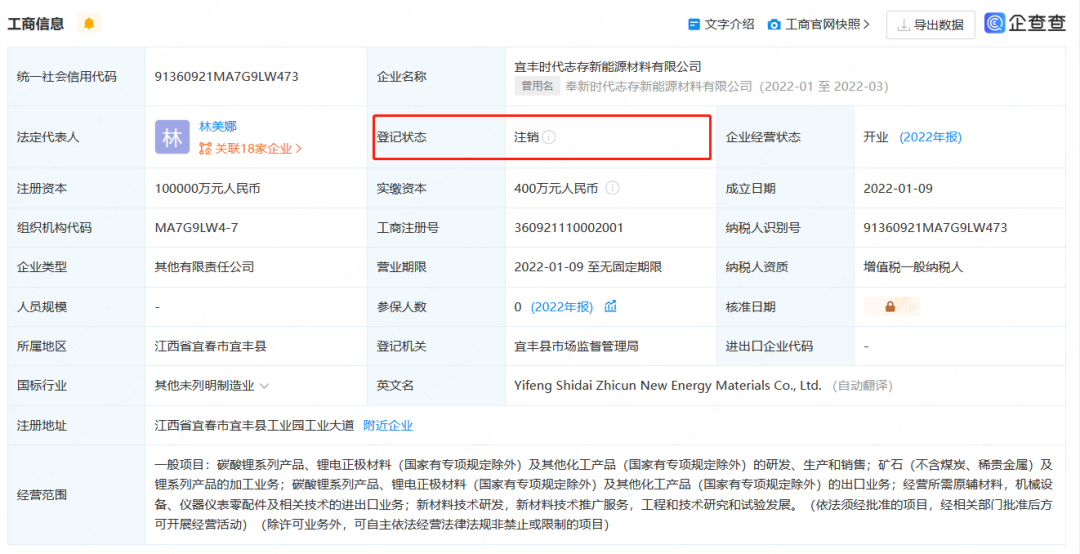
Task: Click the relation icon before 关联18家企业
Action: [205, 148]
